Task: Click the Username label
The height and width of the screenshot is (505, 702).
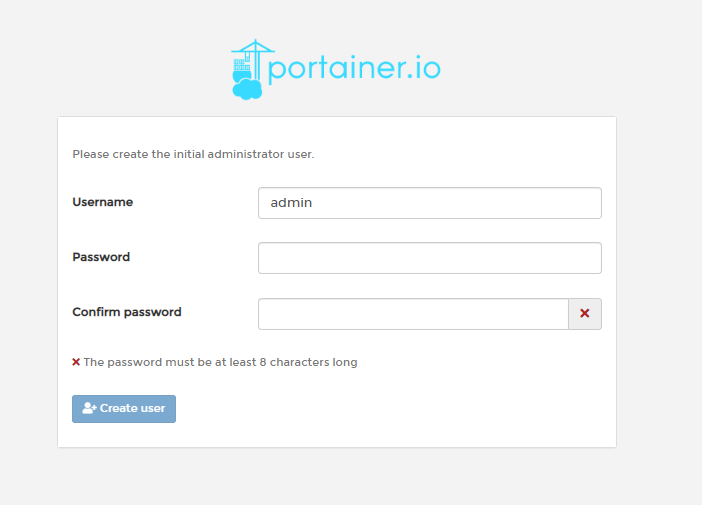Action: tap(103, 202)
